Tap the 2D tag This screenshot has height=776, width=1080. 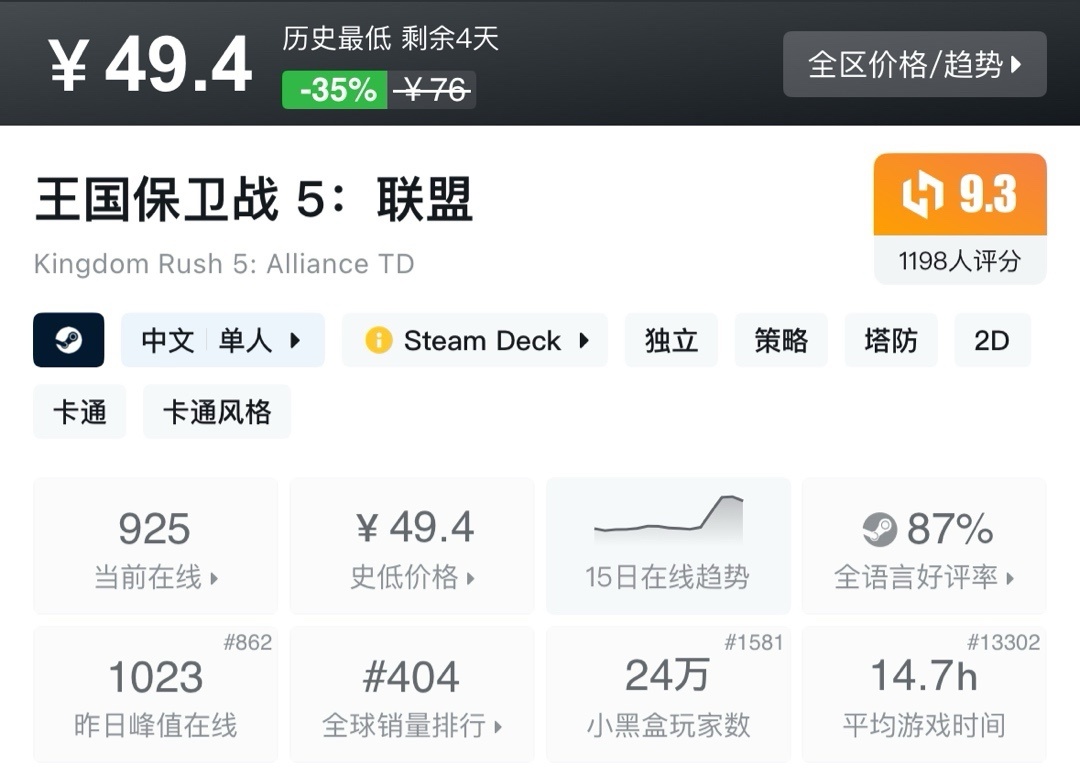991,340
